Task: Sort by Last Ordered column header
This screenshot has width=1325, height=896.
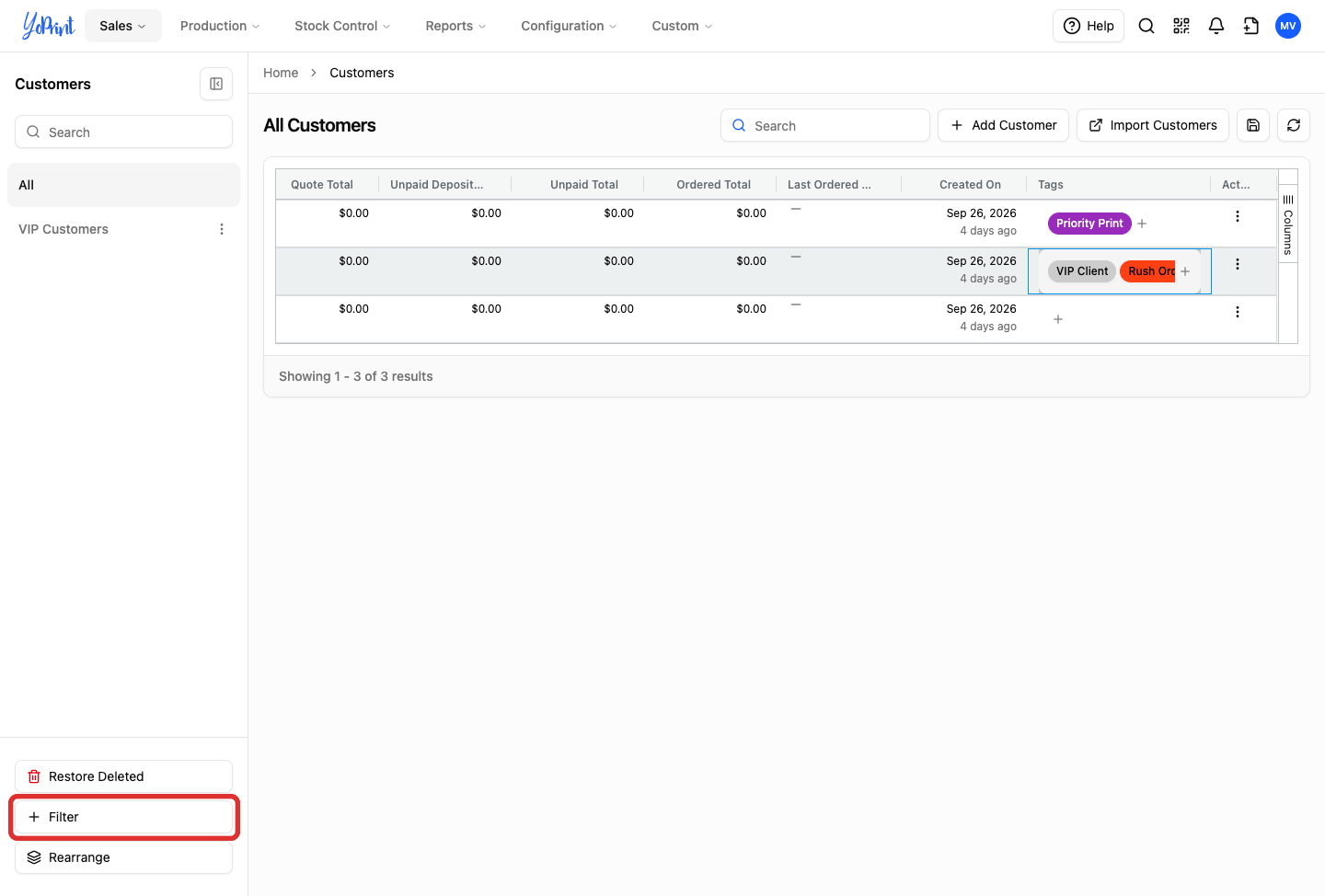Action: [829, 185]
